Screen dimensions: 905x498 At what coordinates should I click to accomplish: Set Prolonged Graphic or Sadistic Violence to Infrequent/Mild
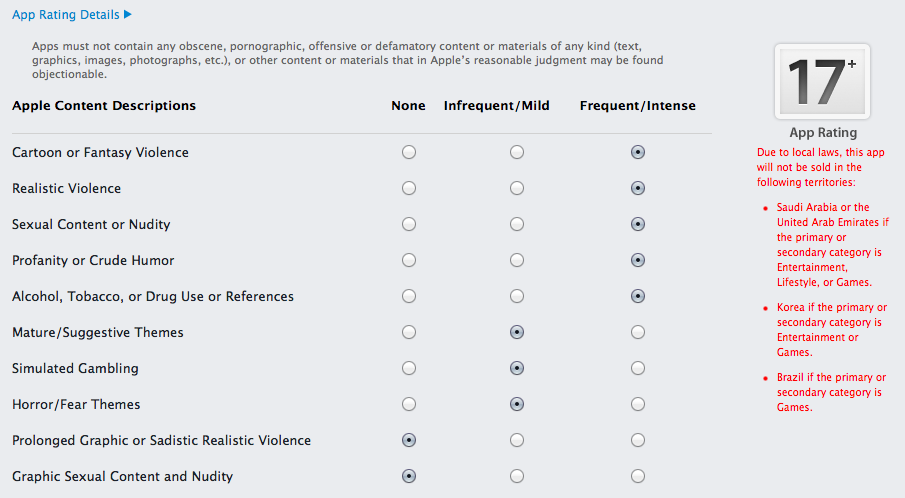click(517, 440)
